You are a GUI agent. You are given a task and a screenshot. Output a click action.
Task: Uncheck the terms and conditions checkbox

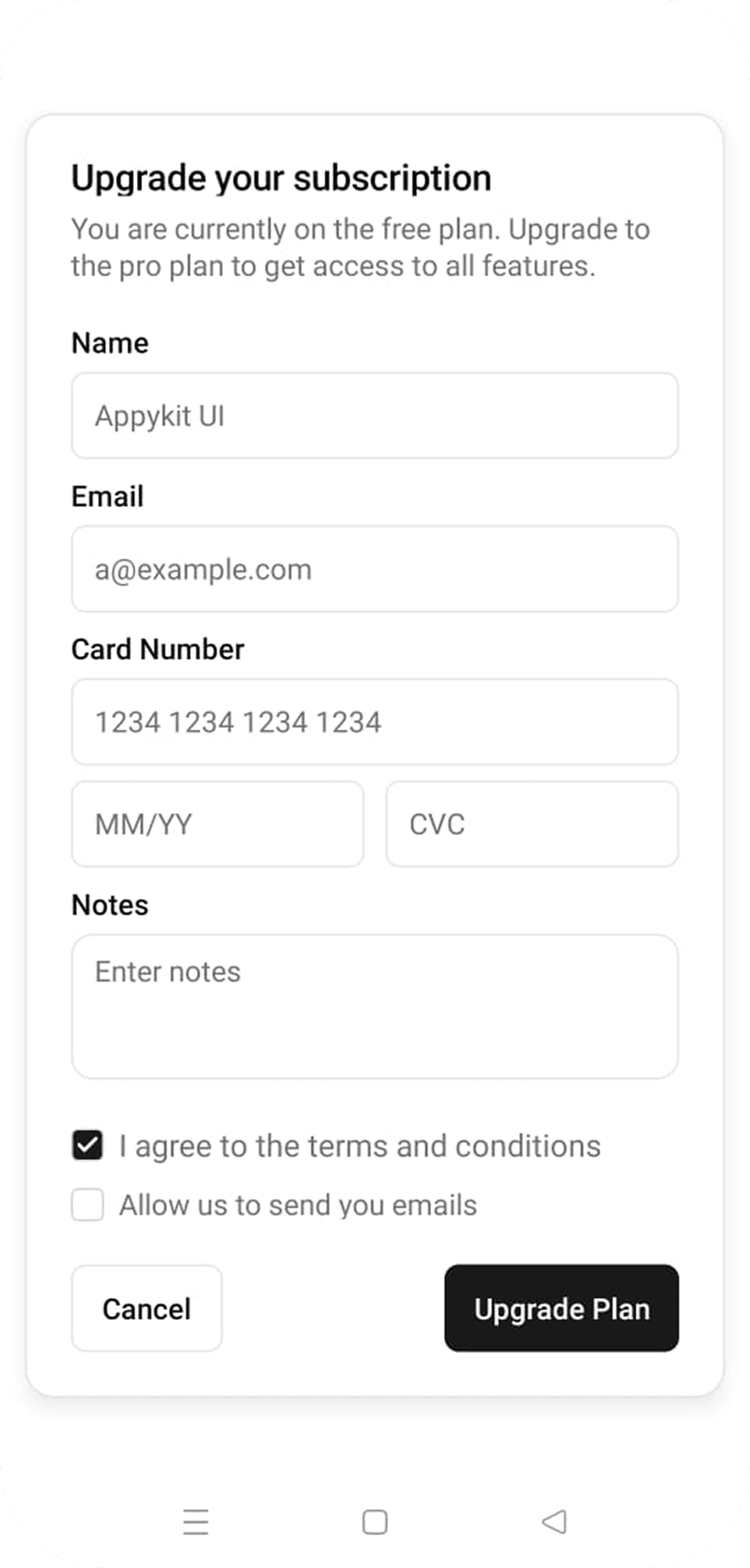click(x=87, y=1146)
